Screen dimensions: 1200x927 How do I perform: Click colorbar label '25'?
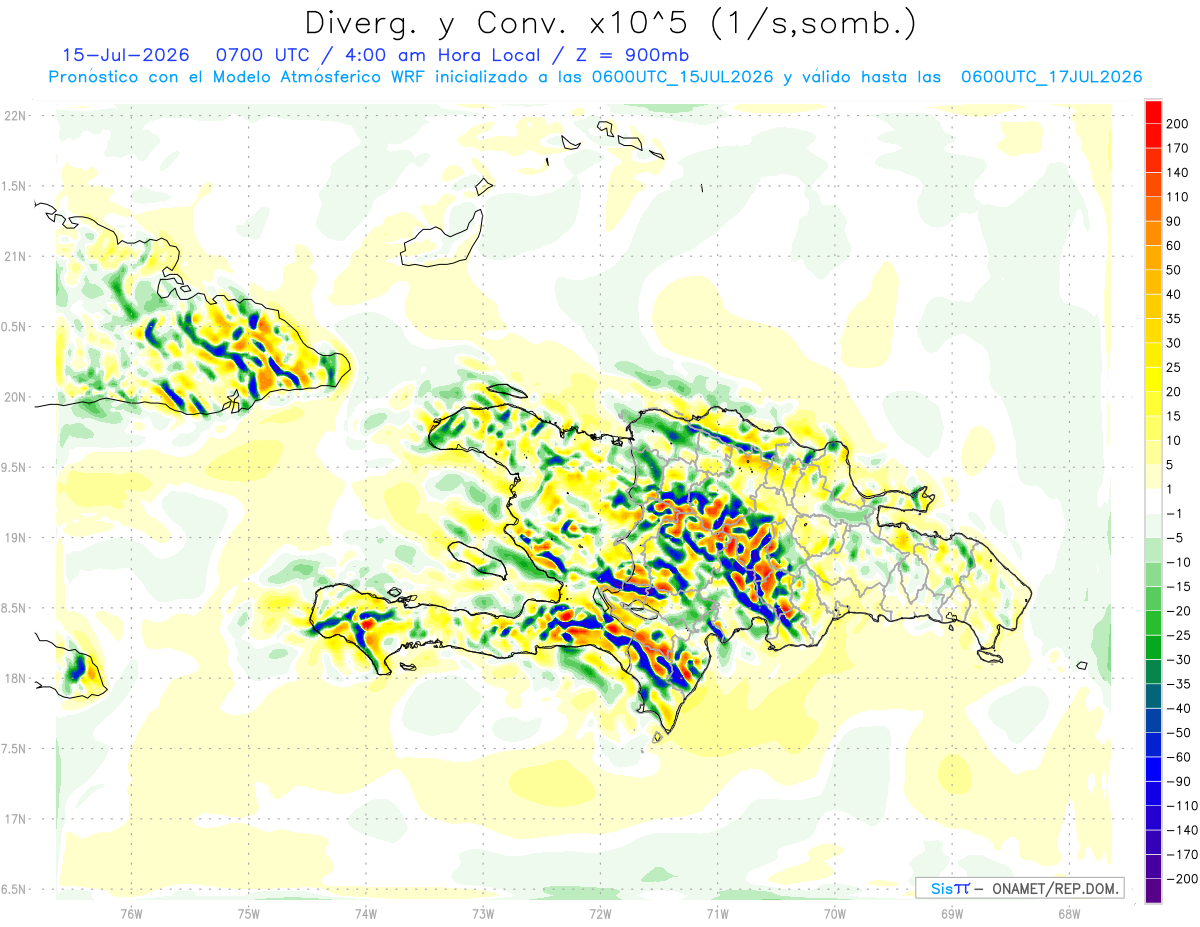point(1175,367)
